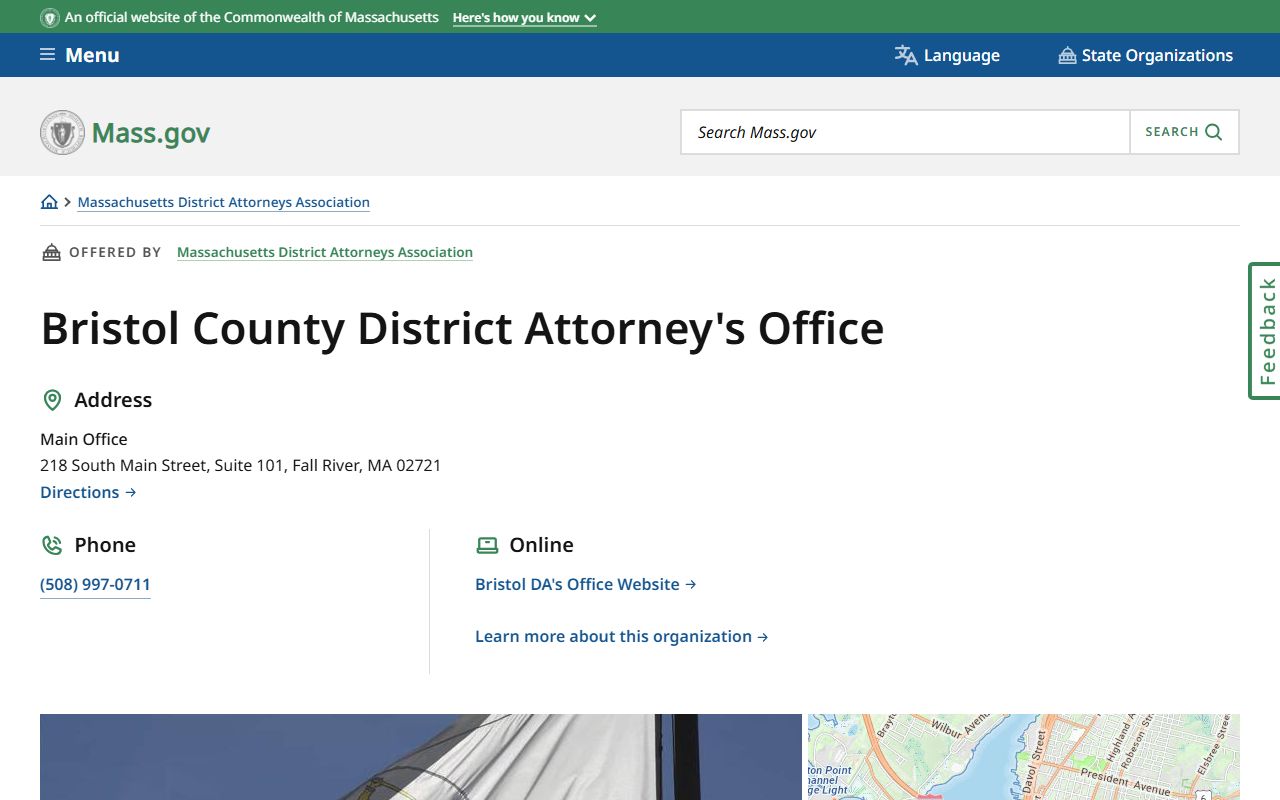This screenshot has width=1280, height=800.
Task: Click the Language translate icon
Action: (x=906, y=55)
